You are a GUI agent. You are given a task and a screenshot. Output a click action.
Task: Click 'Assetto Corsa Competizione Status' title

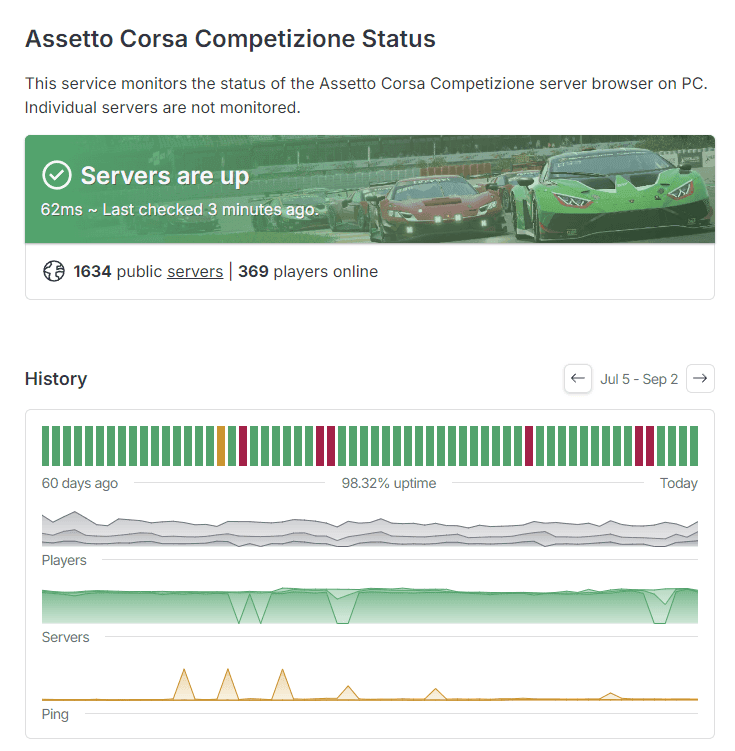pos(230,38)
